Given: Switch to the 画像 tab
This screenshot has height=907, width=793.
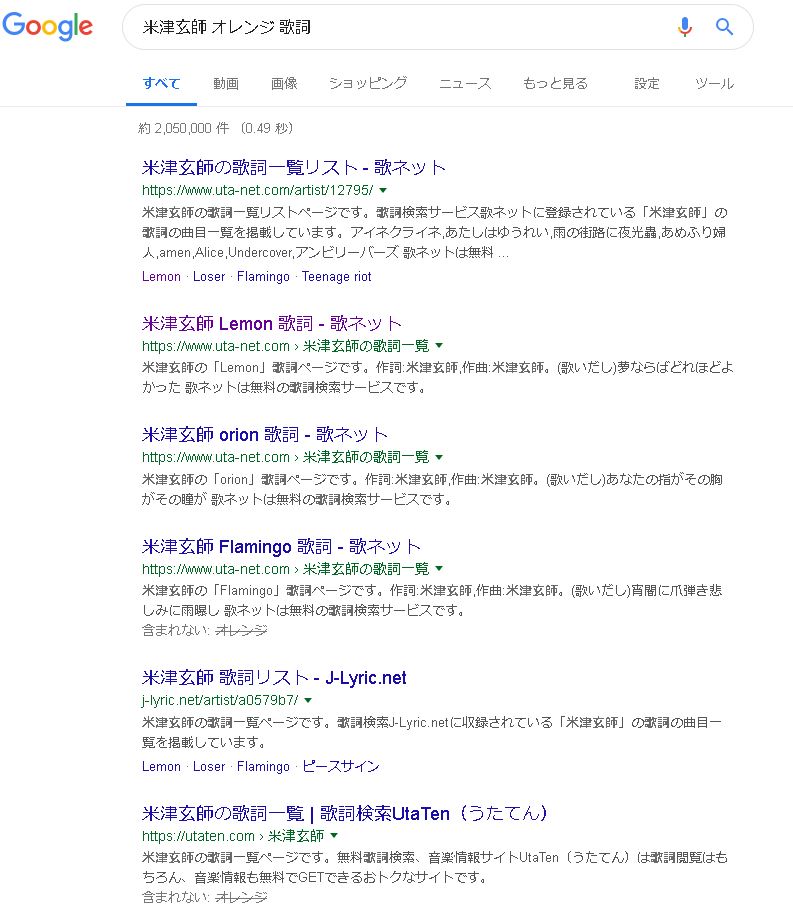Looking at the screenshot, I should (x=284, y=83).
